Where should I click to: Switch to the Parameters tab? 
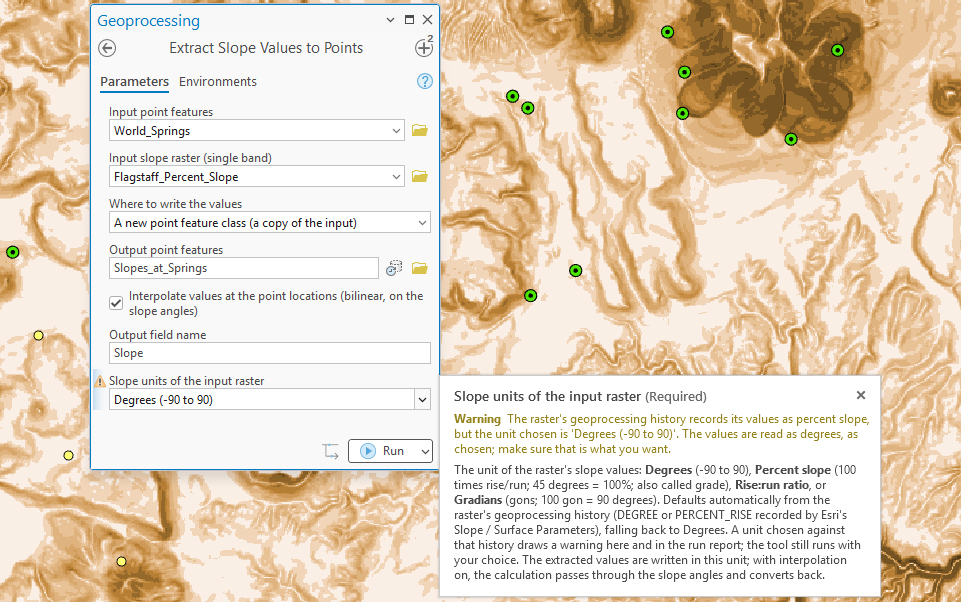point(134,82)
